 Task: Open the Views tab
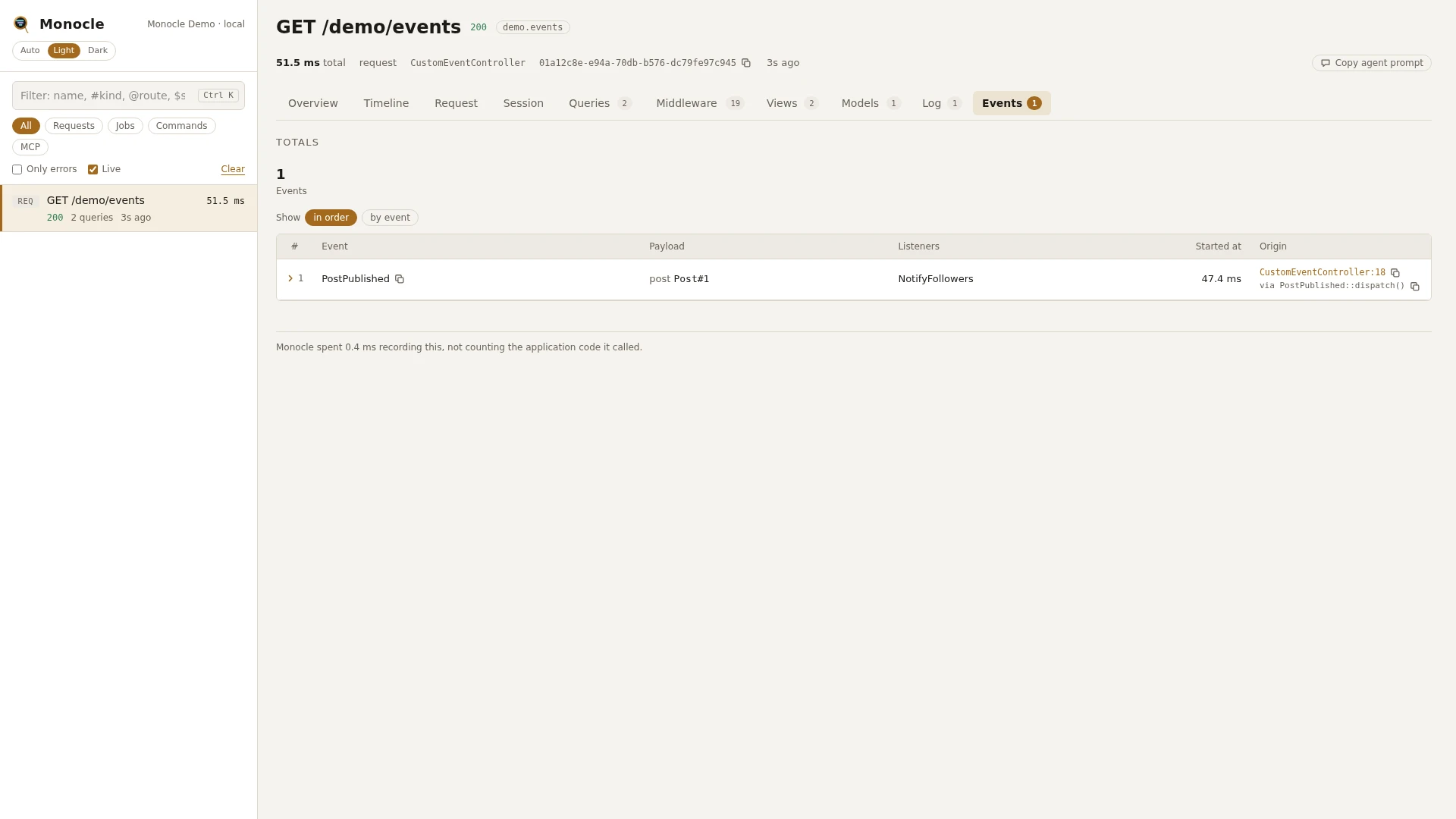792,103
